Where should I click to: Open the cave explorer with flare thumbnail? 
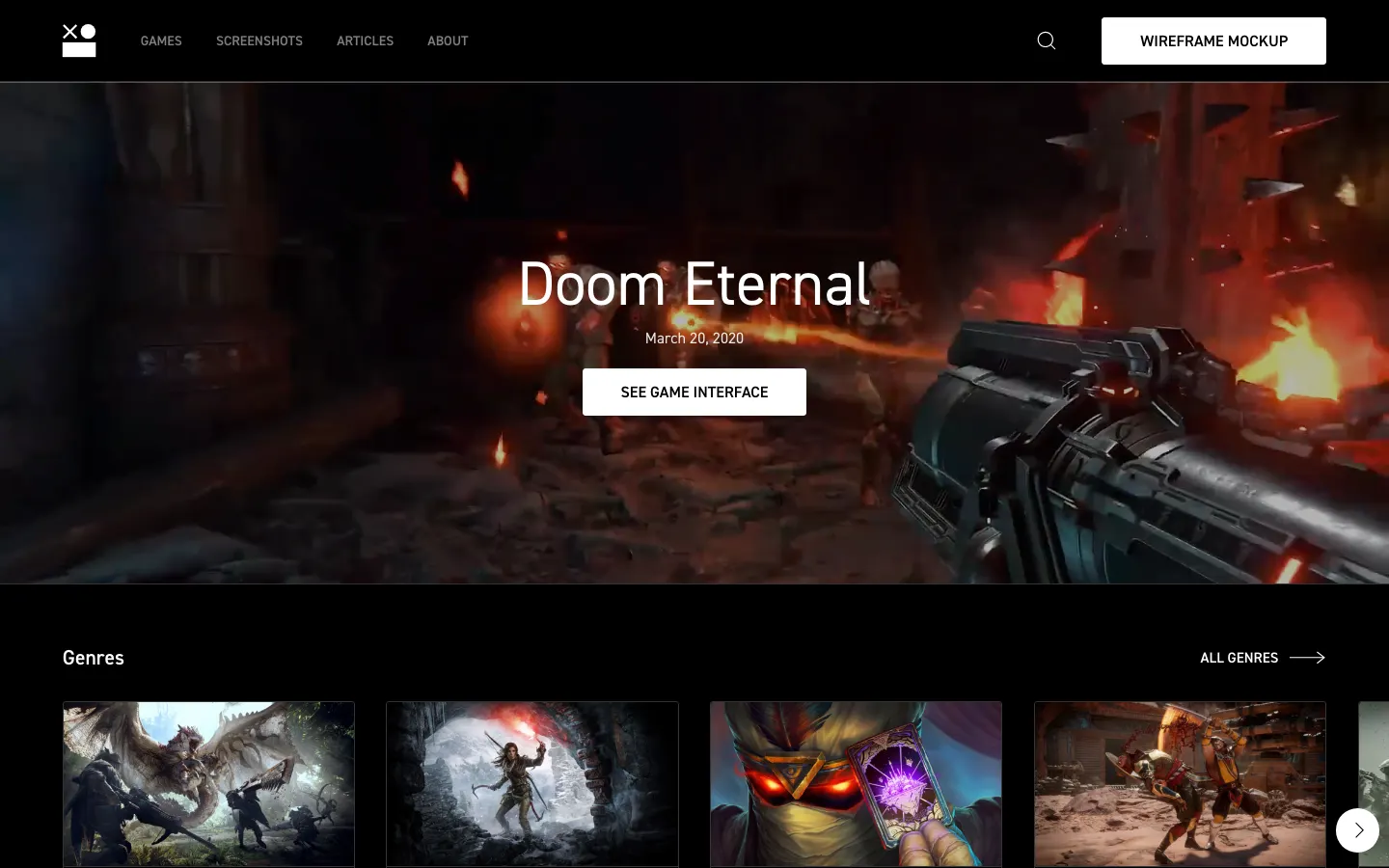click(532, 784)
